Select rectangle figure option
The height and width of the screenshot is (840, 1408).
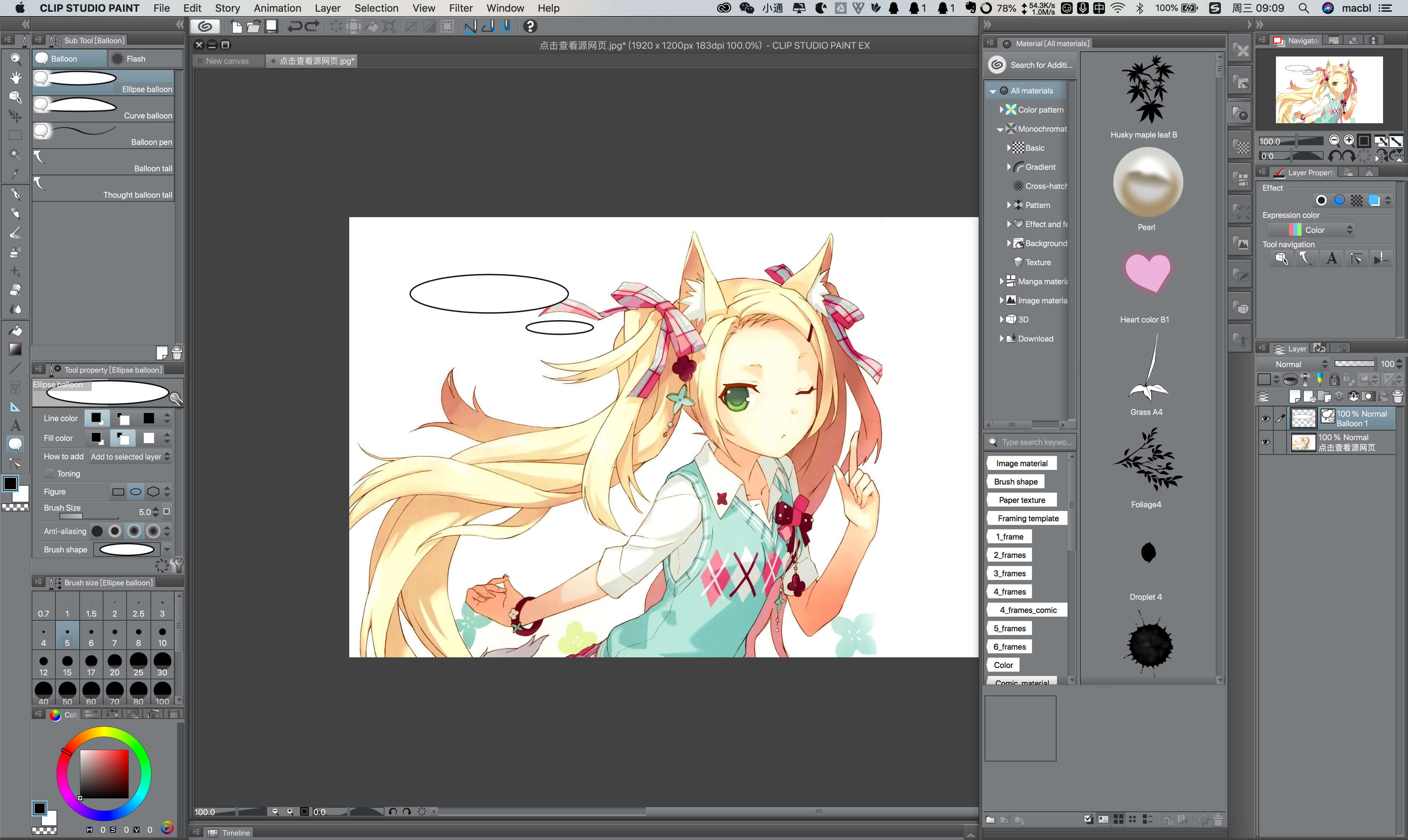pos(118,491)
